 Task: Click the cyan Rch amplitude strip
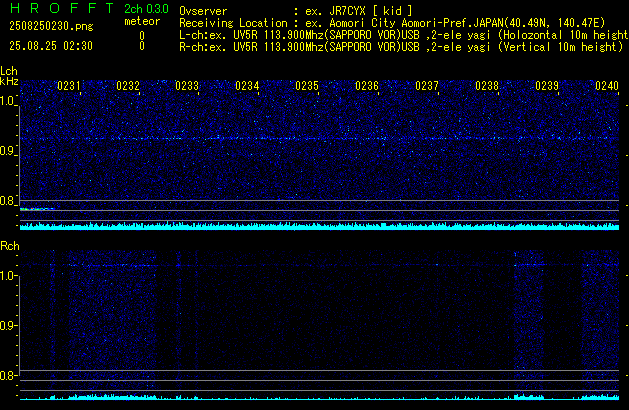tap(319, 397)
